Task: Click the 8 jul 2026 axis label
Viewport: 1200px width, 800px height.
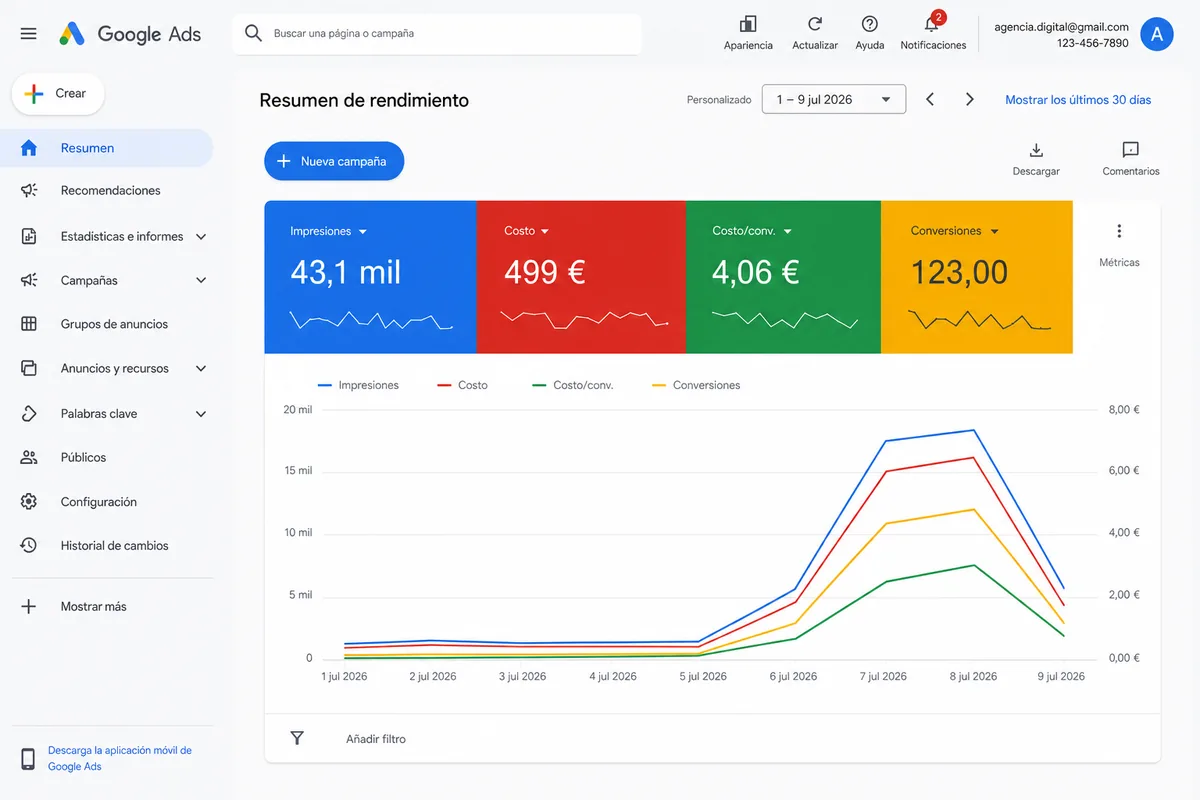Action: [x=973, y=676]
